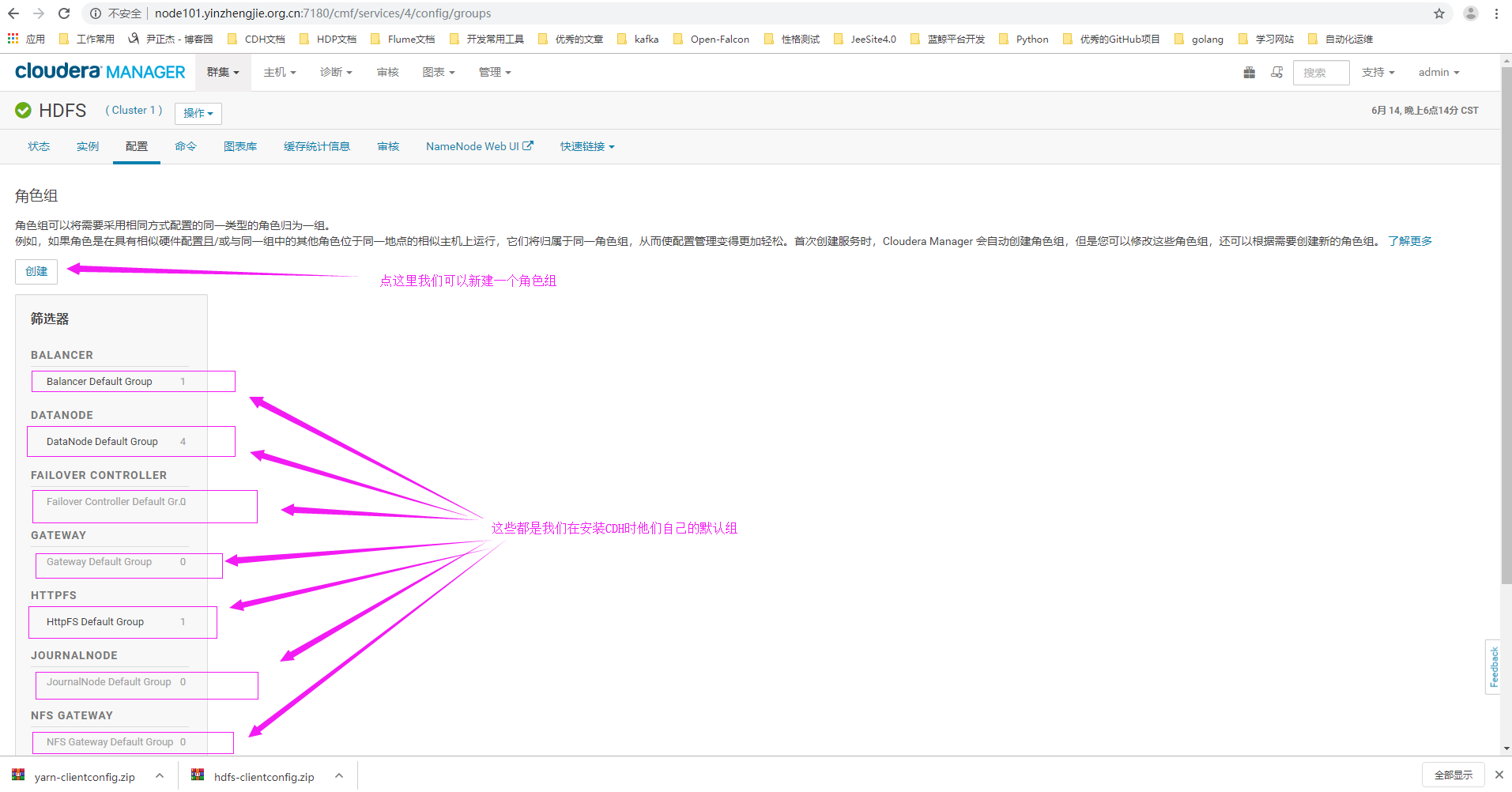Open NameNode Web UI external link
The height and width of the screenshot is (792, 1512).
(x=480, y=146)
